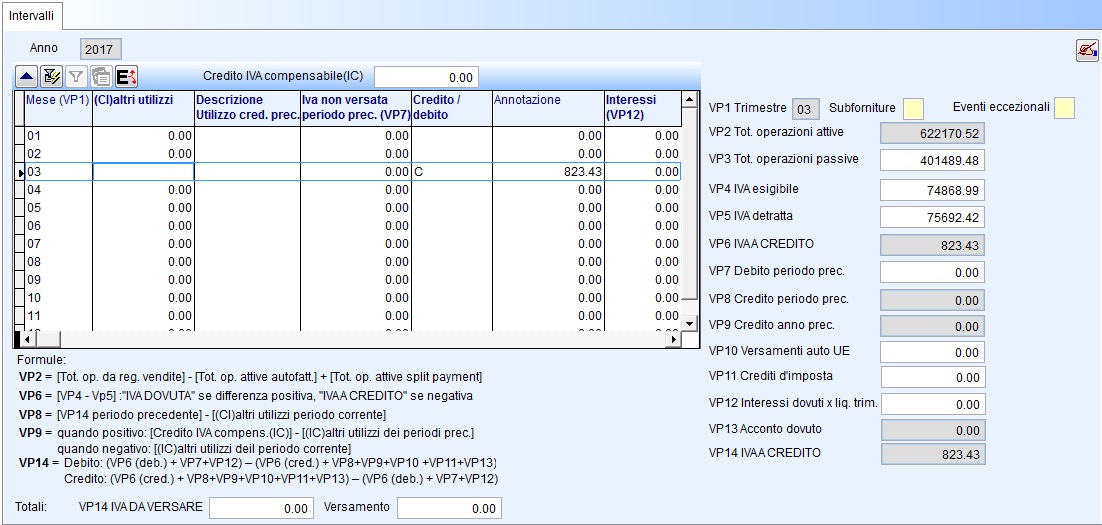Screen dimensions: 1102x525
Task: Click the VP2 Tot. operazioni attive field
Action: point(932,133)
